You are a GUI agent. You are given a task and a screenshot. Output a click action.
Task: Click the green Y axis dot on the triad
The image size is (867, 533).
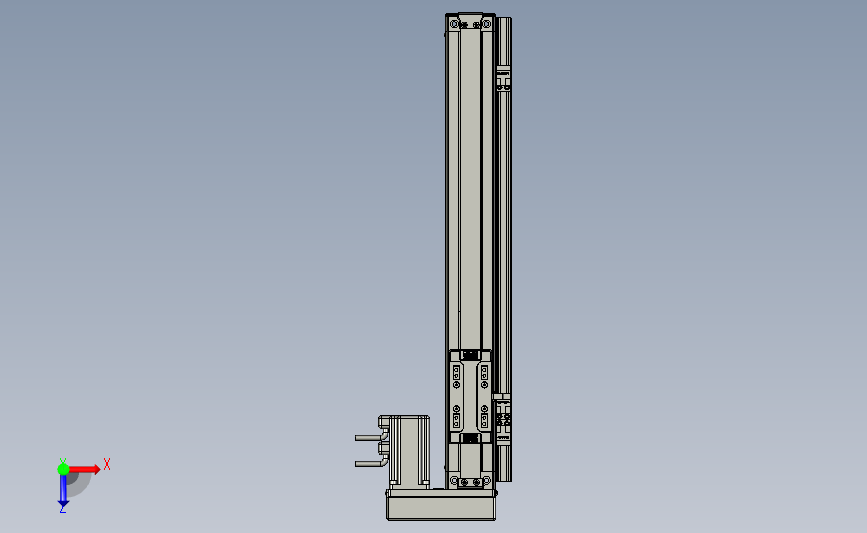coord(63,469)
